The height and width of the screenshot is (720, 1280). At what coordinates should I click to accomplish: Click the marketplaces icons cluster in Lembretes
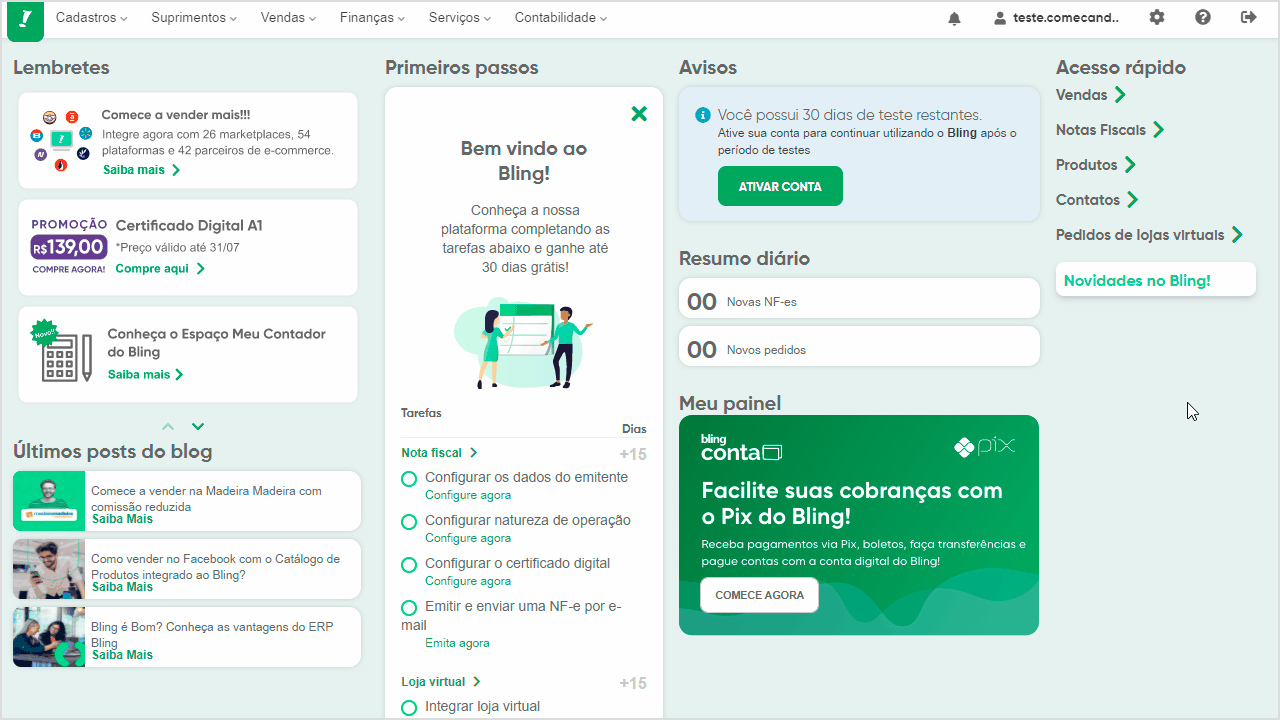[60, 140]
